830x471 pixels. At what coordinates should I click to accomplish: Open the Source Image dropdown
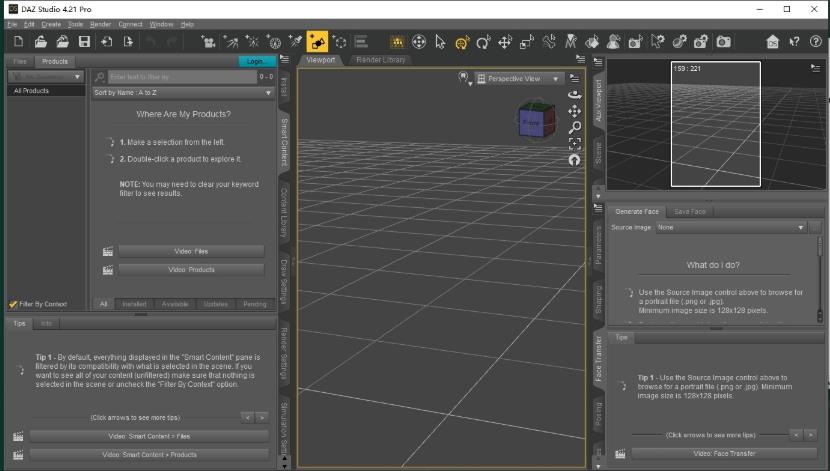(x=731, y=228)
